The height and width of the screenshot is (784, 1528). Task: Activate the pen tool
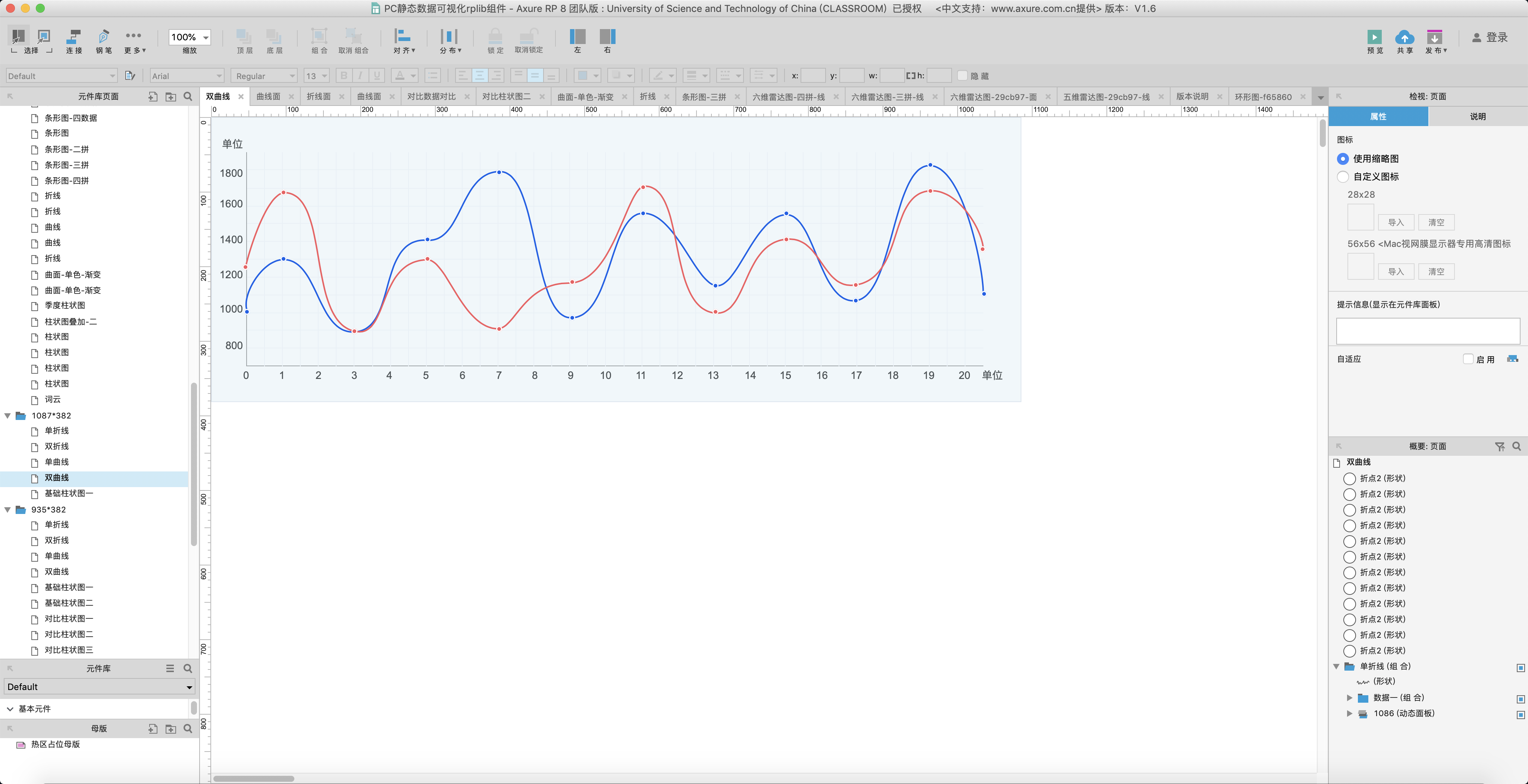point(104,37)
